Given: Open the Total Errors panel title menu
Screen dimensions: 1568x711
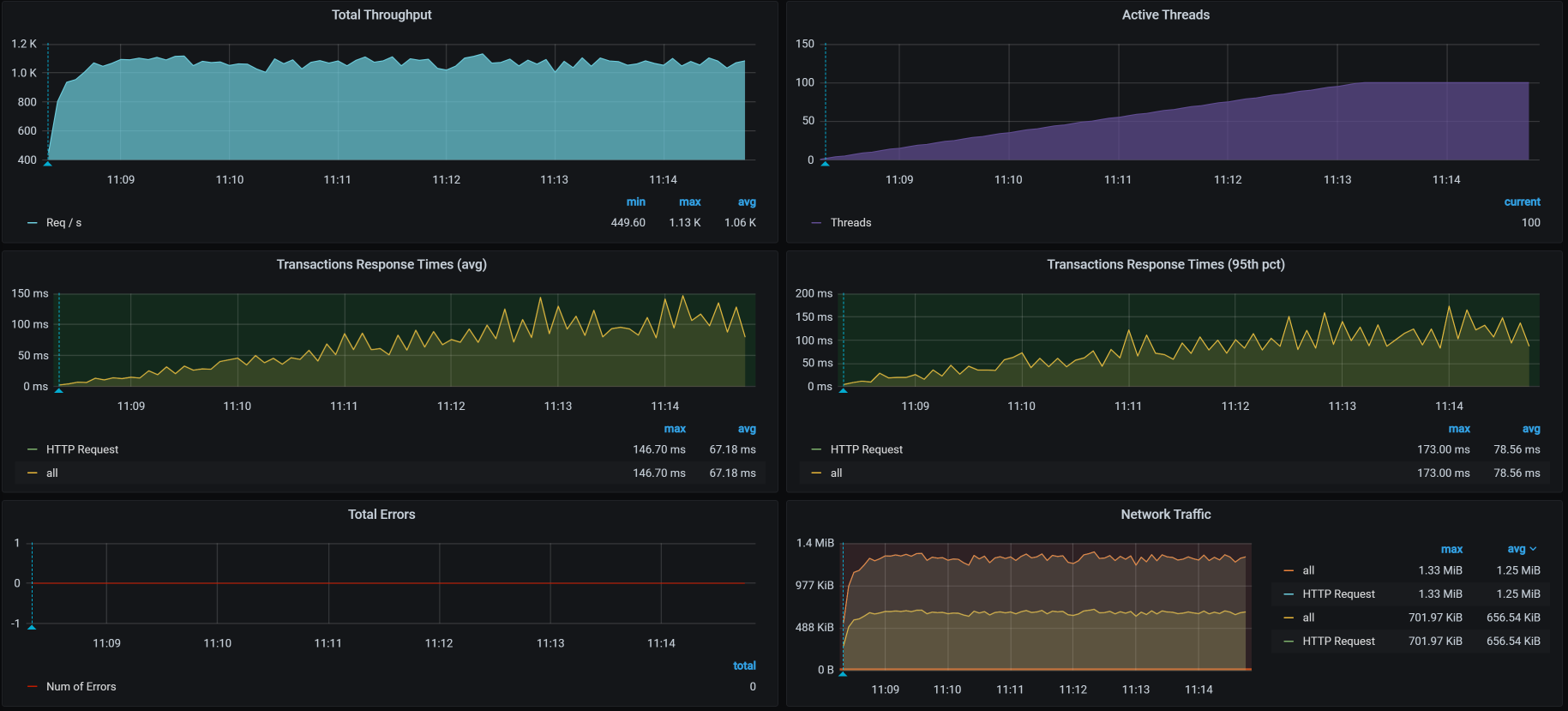Looking at the screenshot, I should [x=381, y=515].
